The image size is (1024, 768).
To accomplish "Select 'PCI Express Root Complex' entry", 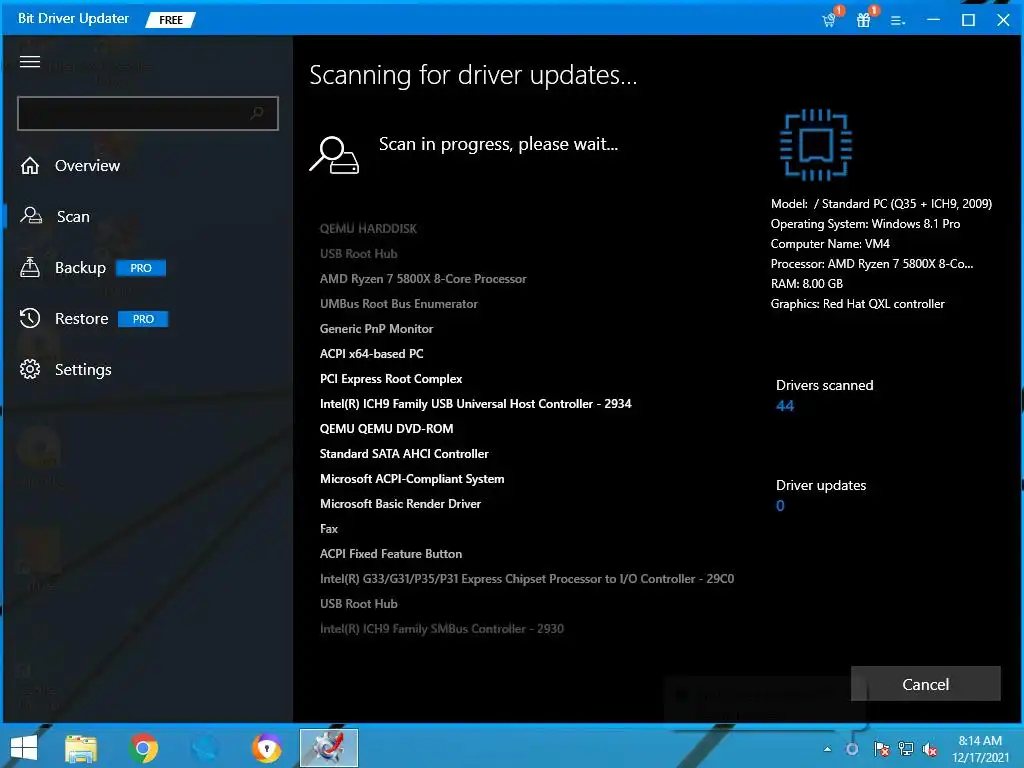I will (x=391, y=379).
